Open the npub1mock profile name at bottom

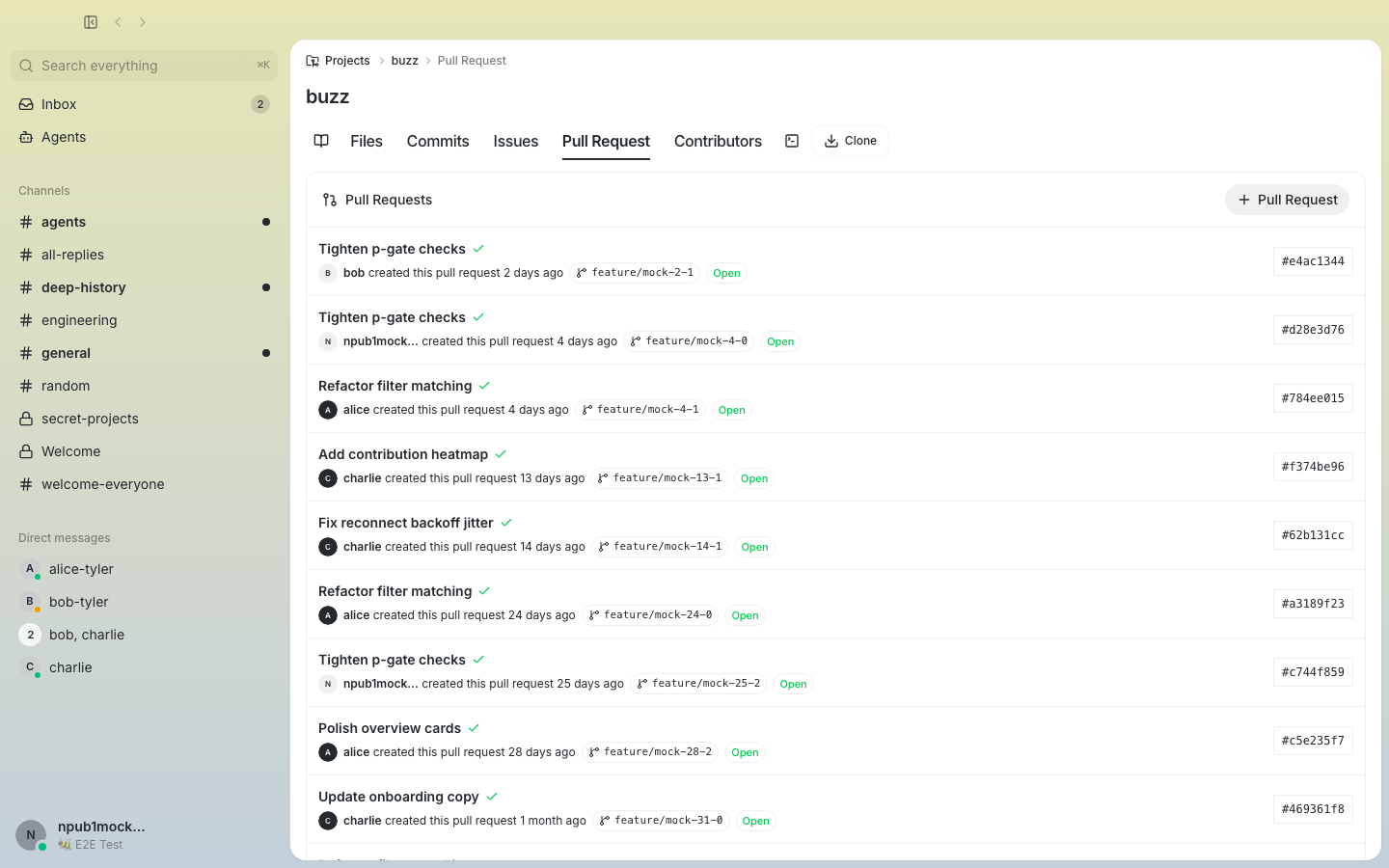tap(101, 827)
